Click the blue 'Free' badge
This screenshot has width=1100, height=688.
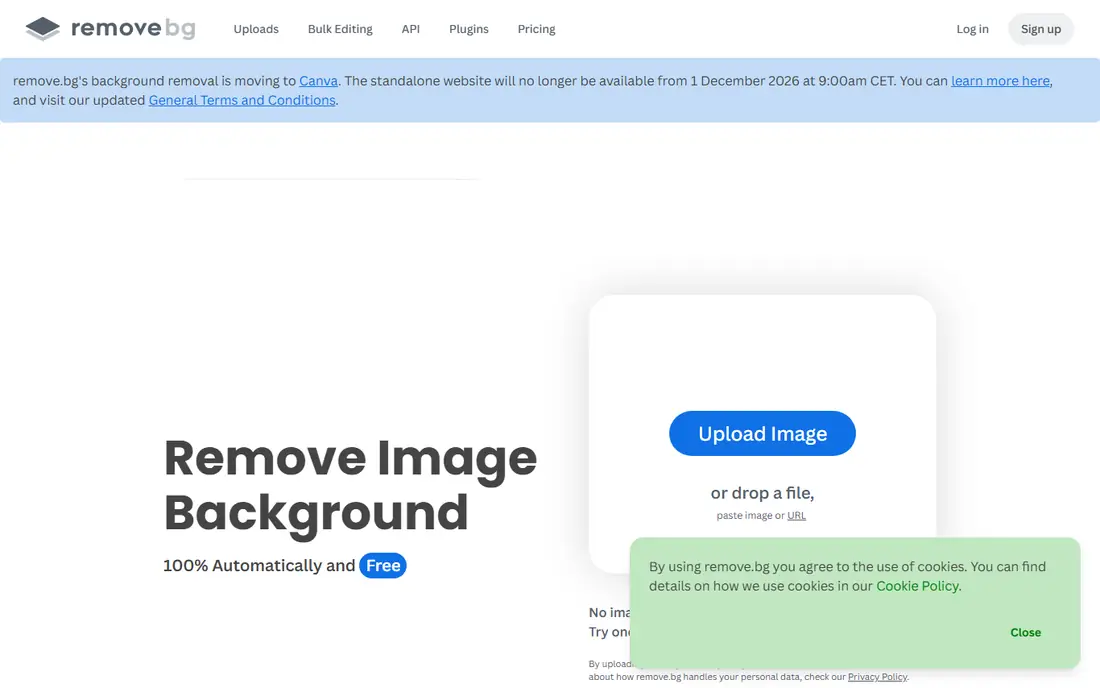pos(383,565)
